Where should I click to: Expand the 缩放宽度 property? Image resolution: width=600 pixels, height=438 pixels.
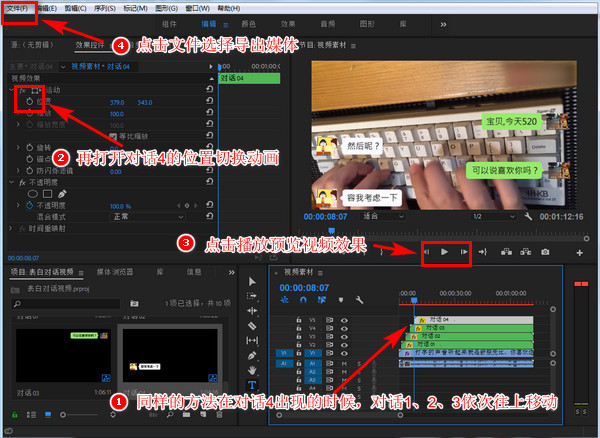click(18, 124)
